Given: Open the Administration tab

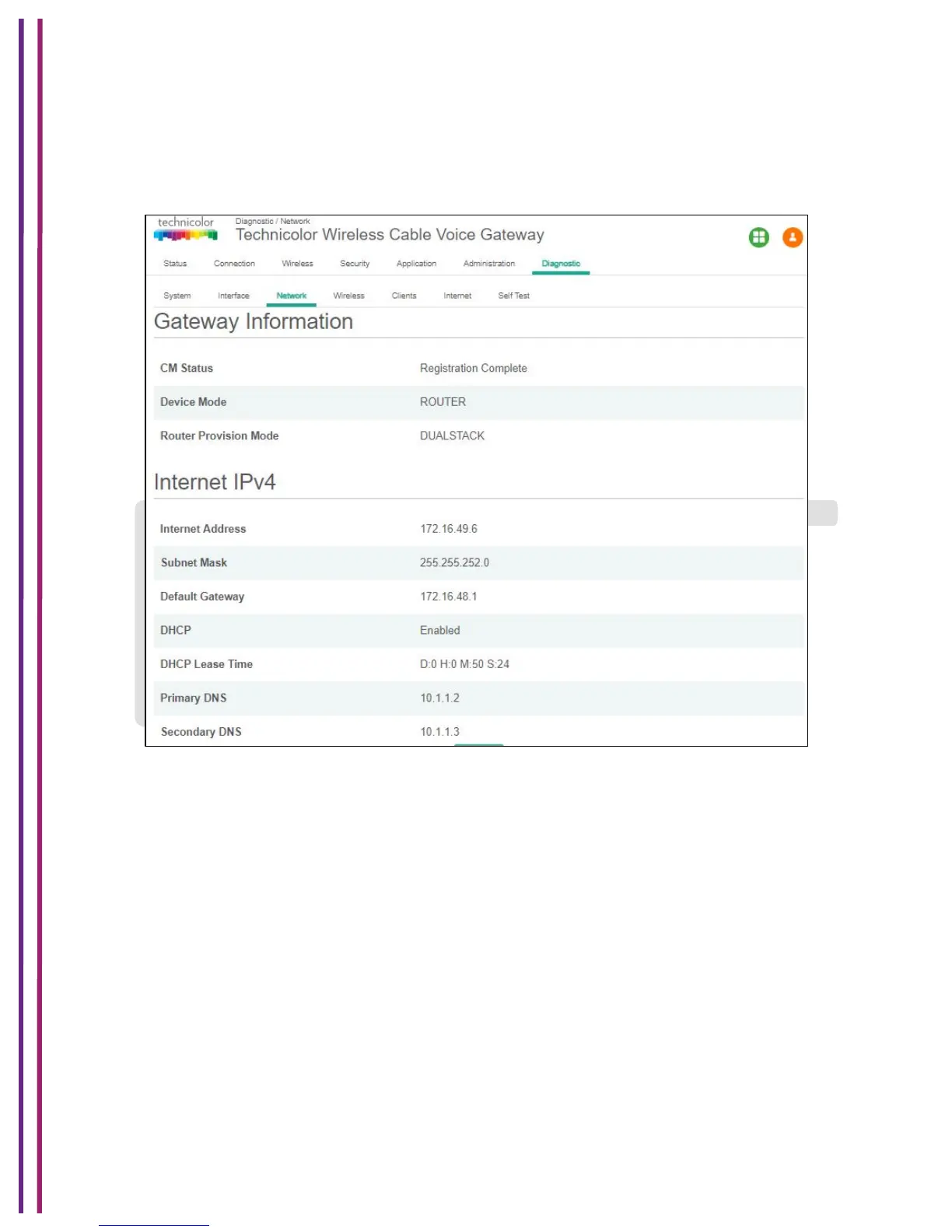Looking at the screenshot, I should pyautogui.click(x=489, y=264).
